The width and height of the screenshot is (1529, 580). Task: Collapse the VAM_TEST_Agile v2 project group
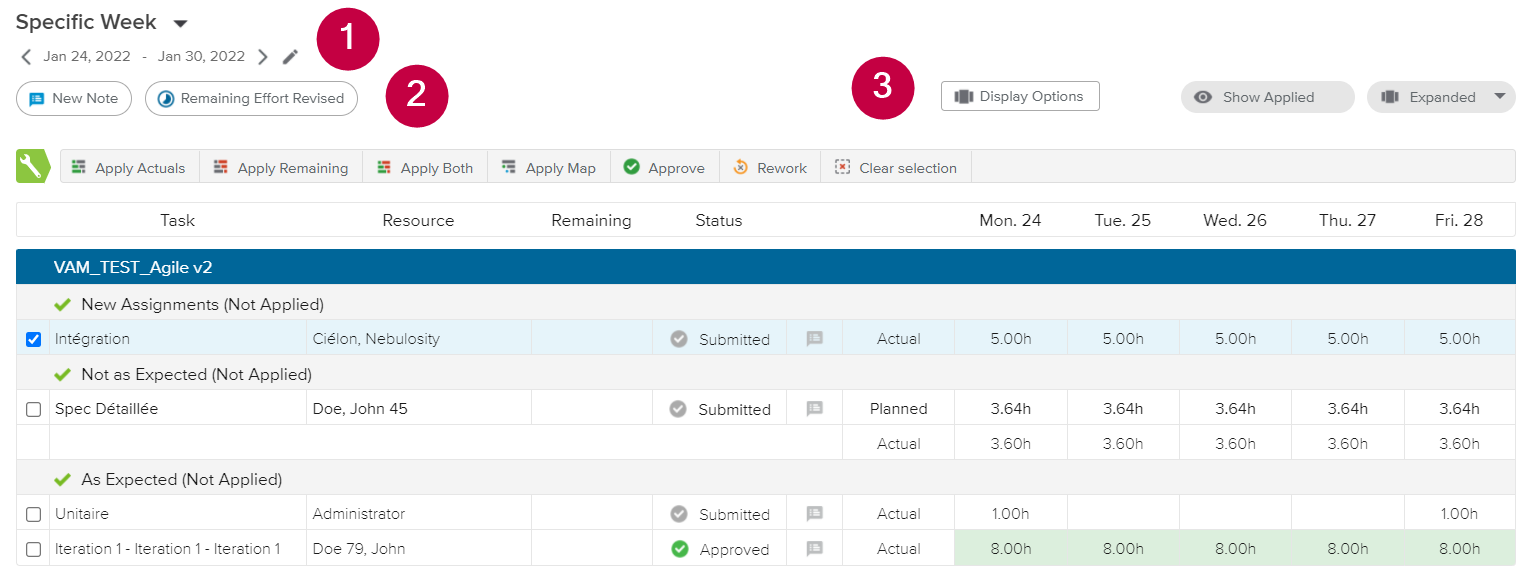133,268
